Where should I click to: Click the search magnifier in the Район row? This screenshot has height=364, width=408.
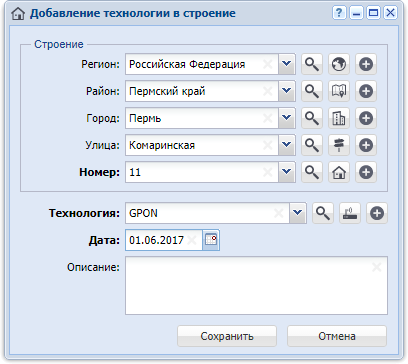click(312, 91)
